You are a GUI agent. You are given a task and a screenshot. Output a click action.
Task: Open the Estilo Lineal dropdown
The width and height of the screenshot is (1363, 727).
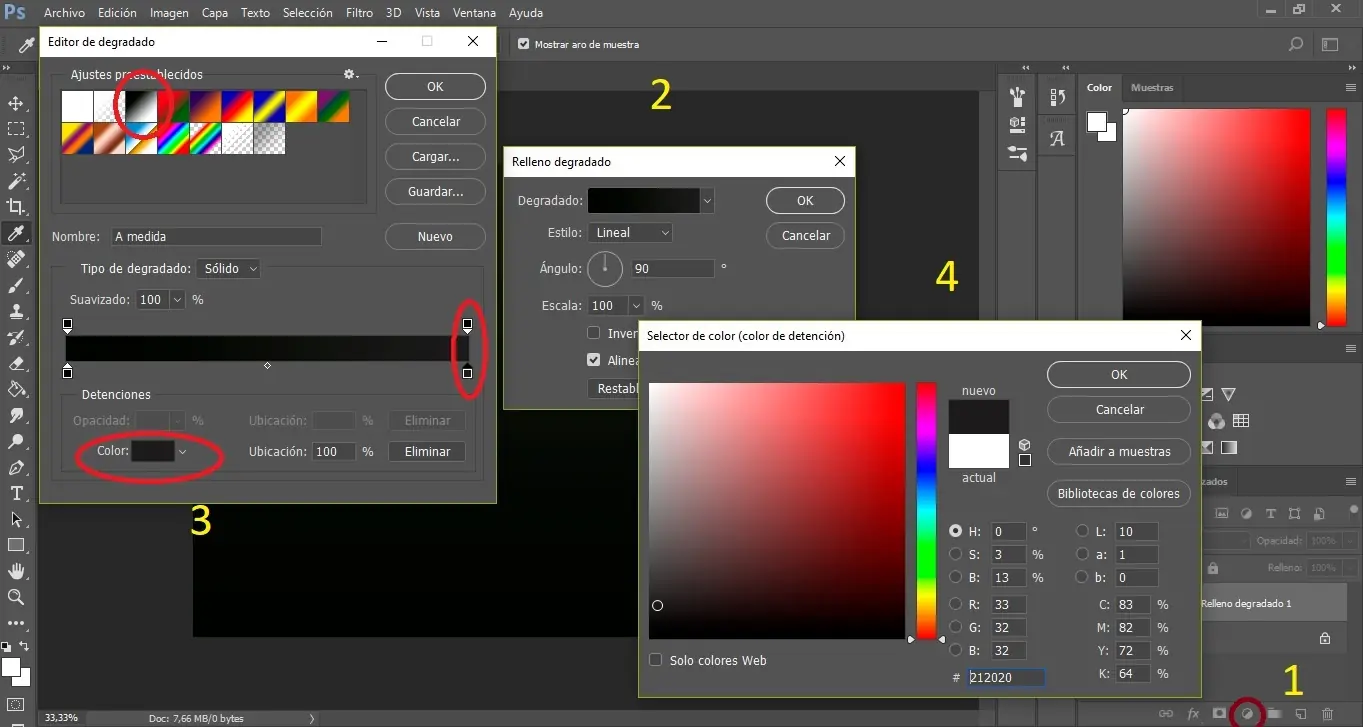(x=630, y=232)
